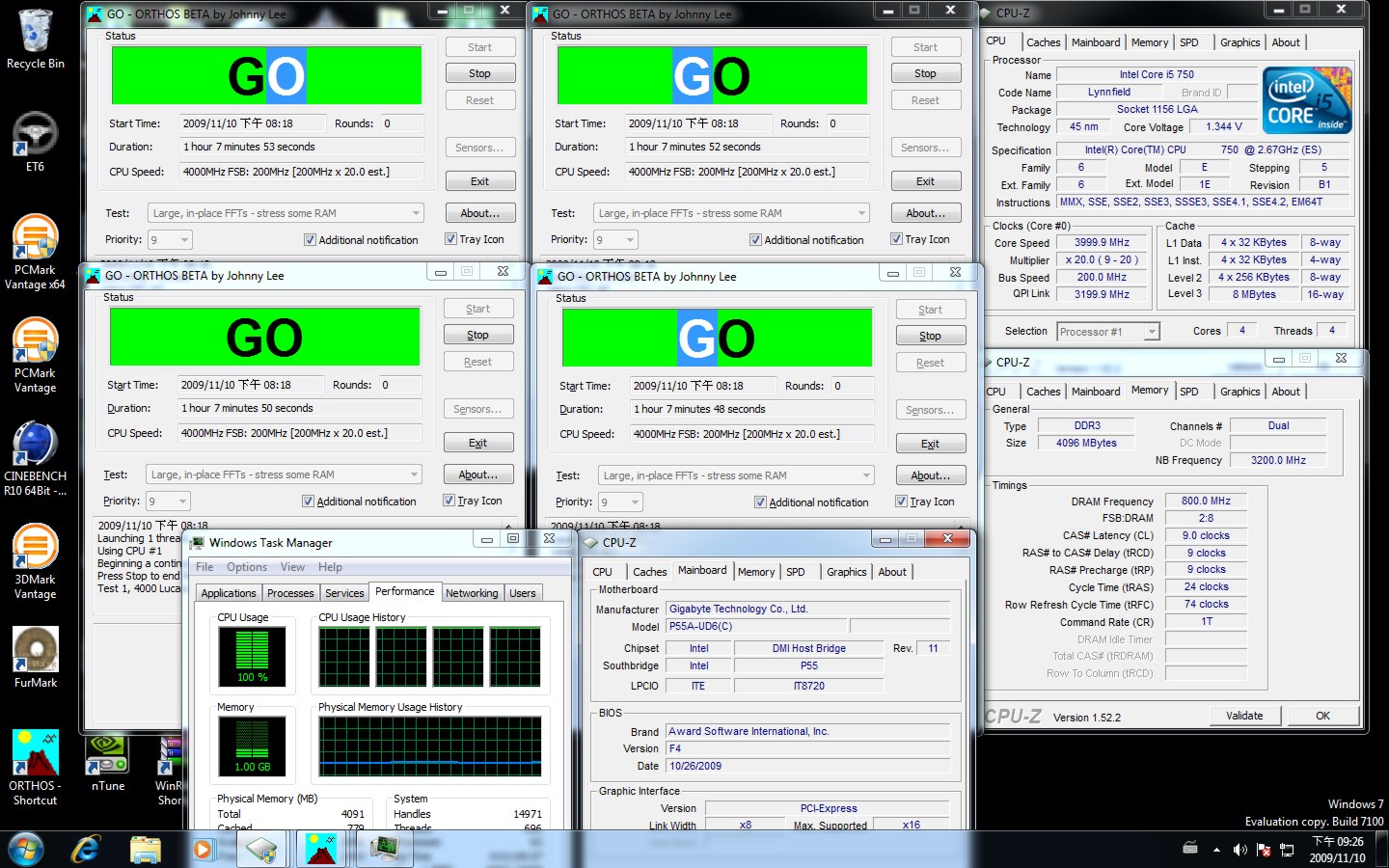Launch the ET6 desktop shortcut
Image resolution: width=1389 pixels, height=868 pixels.
point(35,143)
